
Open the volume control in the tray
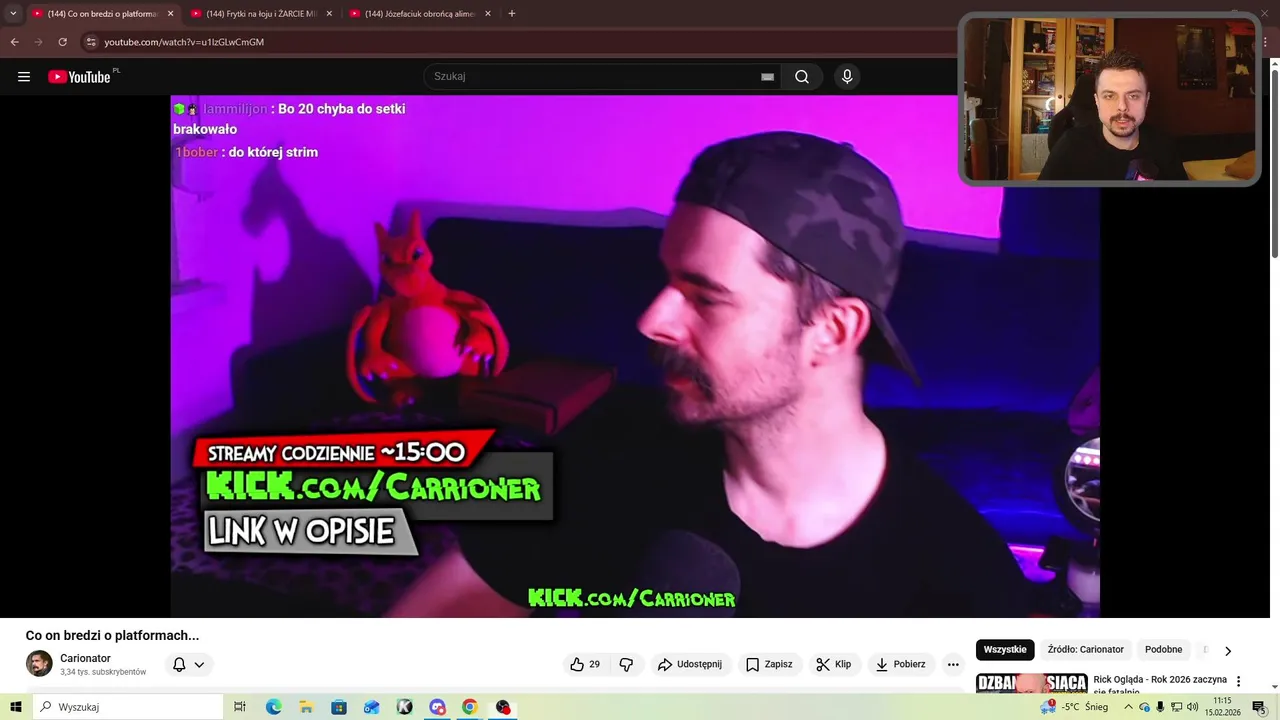click(x=1192, y=707)
